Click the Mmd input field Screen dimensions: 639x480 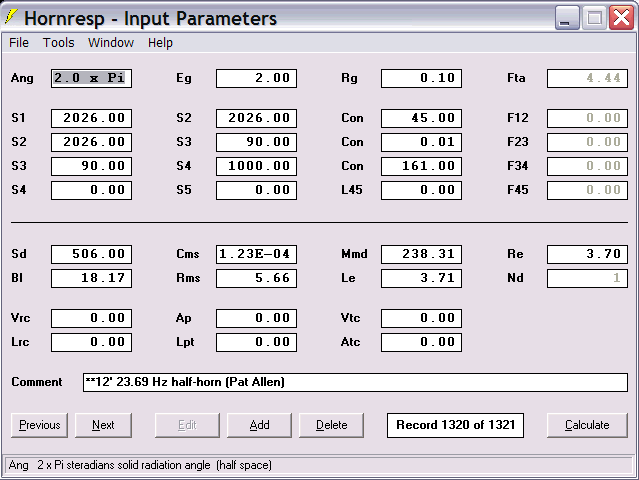coord(421,254)
